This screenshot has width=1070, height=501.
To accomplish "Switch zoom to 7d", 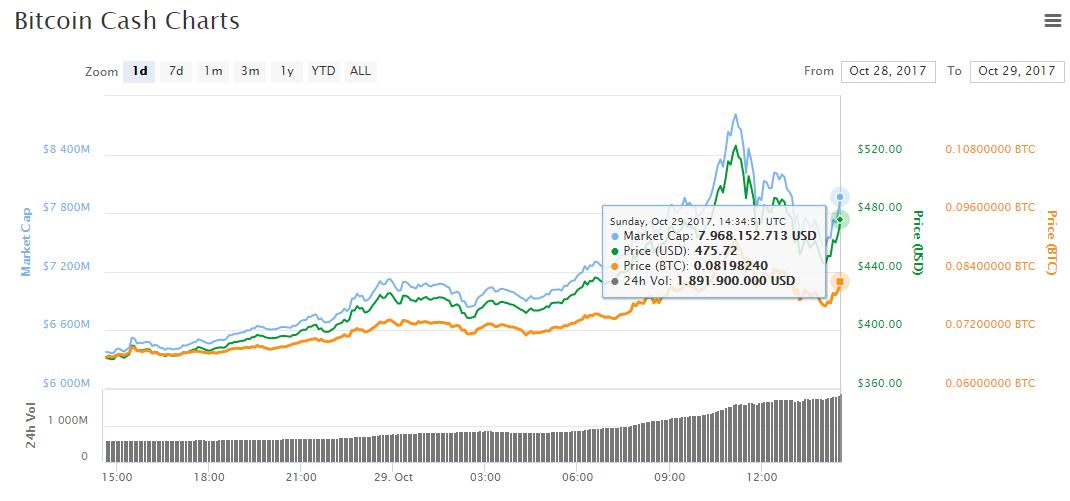I will (x=176, y=71).
